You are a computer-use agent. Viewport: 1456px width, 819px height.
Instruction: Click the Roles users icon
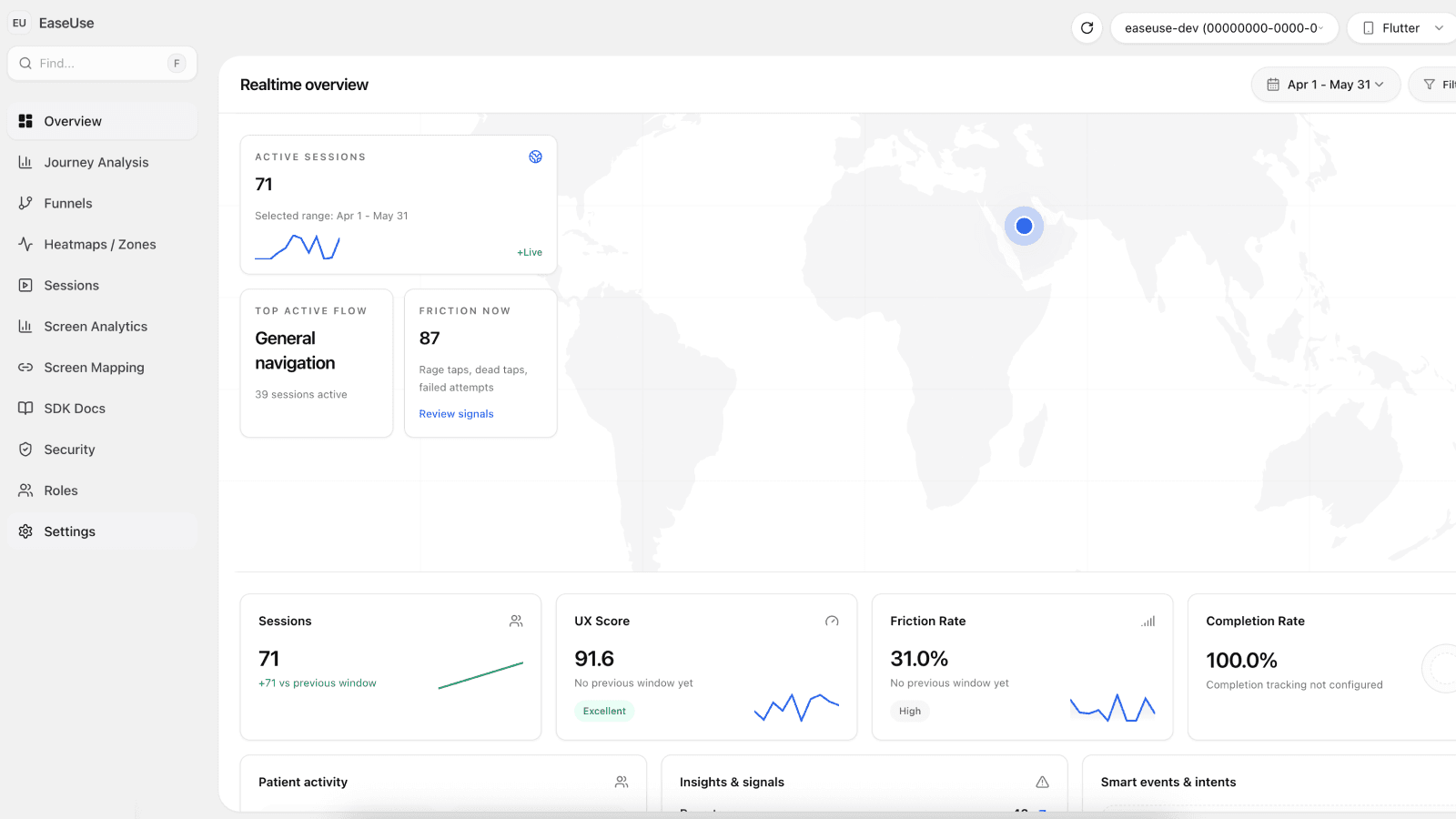[25, 490]
